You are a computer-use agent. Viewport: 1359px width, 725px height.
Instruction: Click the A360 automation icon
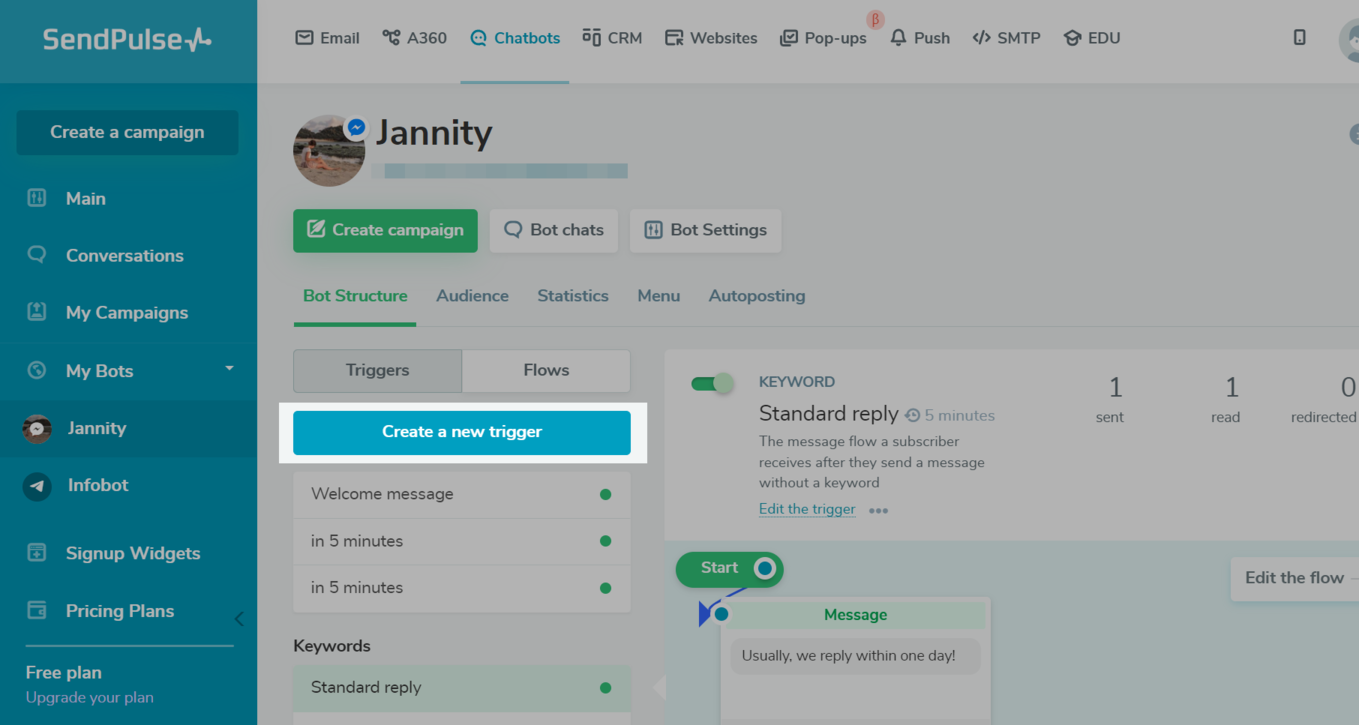pos(391,38)
